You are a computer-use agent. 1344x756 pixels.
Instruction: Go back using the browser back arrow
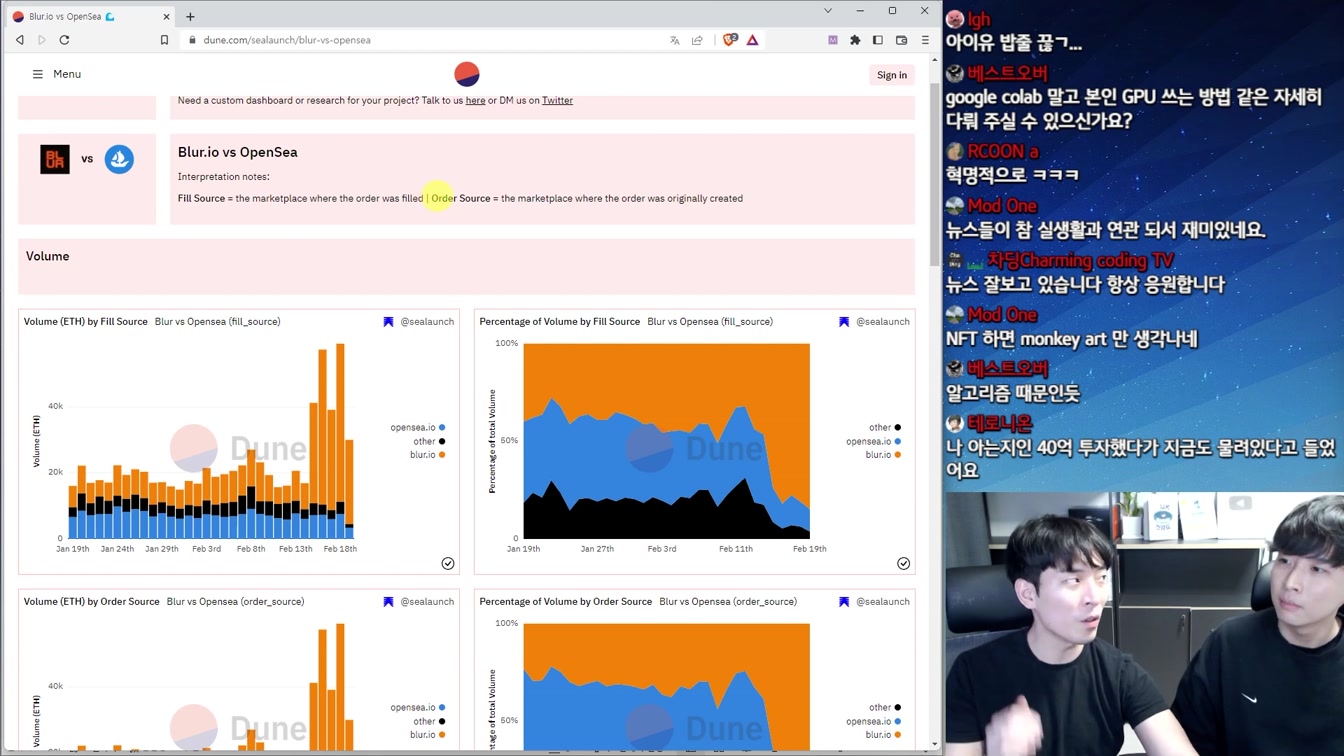click(x=19, y=40)
